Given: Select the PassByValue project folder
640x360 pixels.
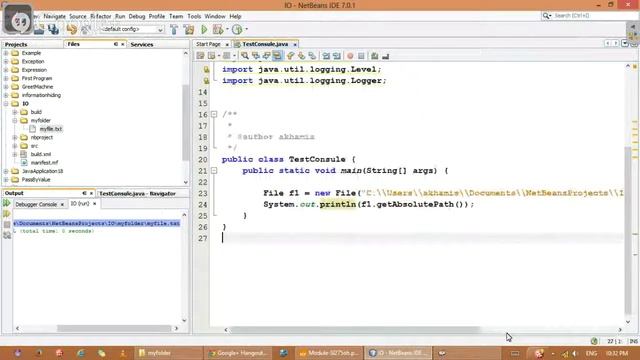Looking at the screenshot, I should click(36, 180).
